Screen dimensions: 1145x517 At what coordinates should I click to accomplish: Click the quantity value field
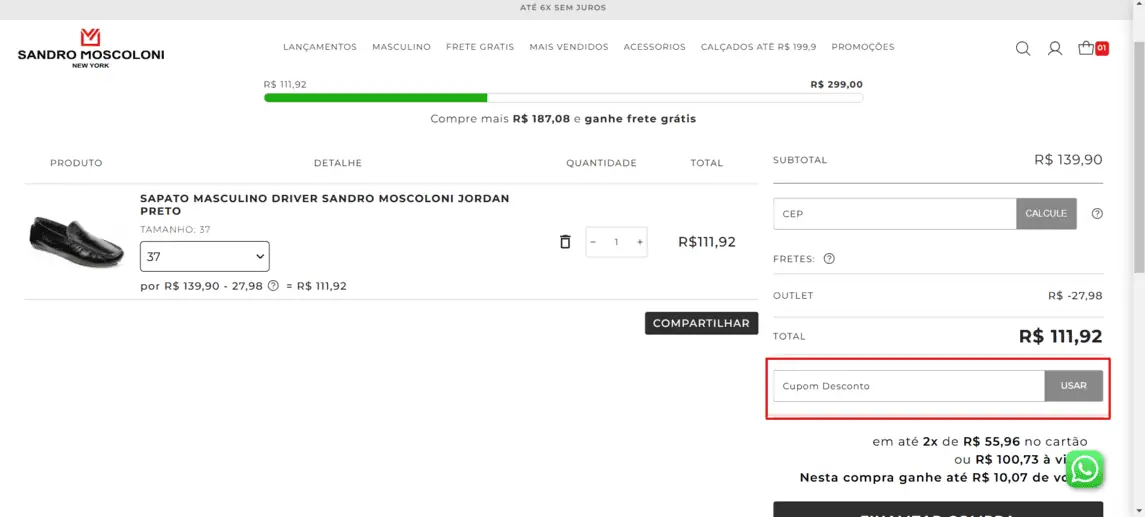click(x=616, y=242)
